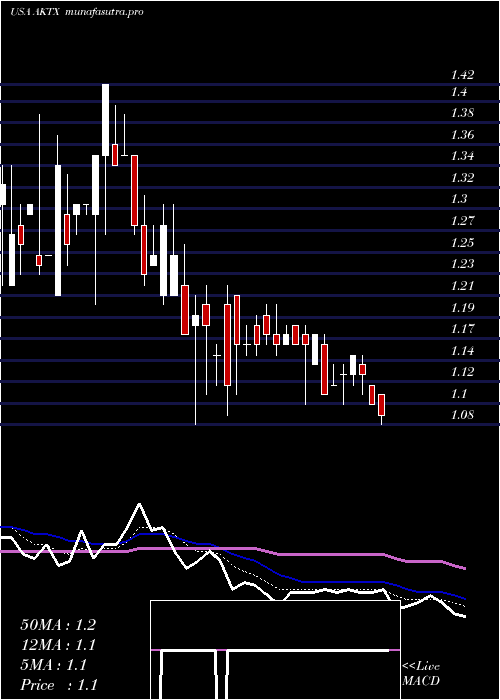The height and width of the screenshot is (700, 500).
Task: Click the 1.42 price axis label
Action: point(461,75)
